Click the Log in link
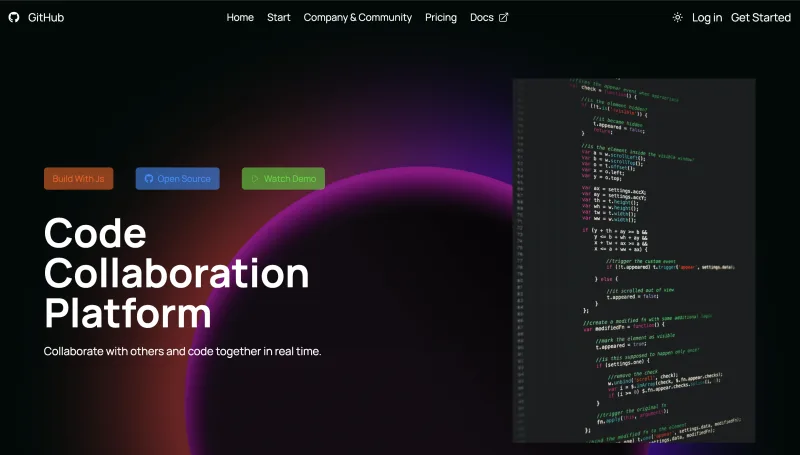 (707, 17)
